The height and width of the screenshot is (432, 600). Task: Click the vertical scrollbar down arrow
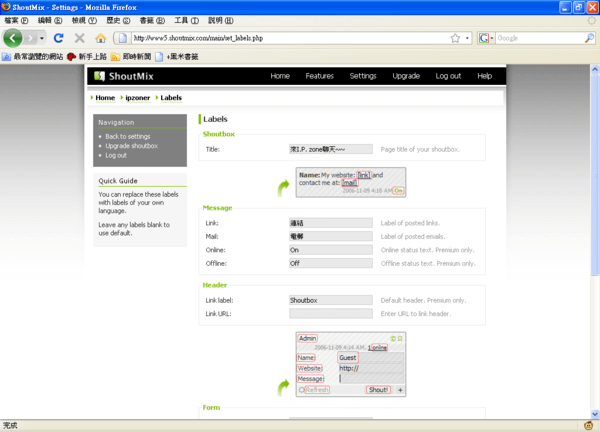point(595,414)
